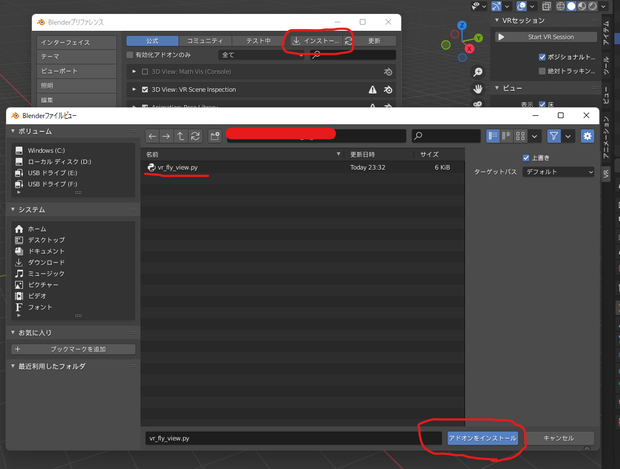Viewport: 620px width, 469px height.
Task: Open the インターフェイス preferences section
Action: (x=76, y=42)
